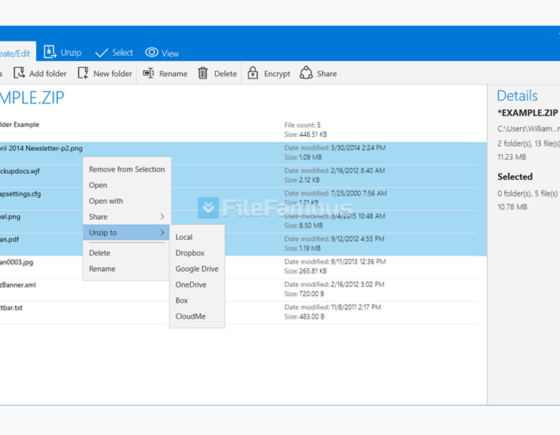This screenshot has height=435, width=560.
Task: Select the file ending in ckupdocs.wjf
Action: 243,176
